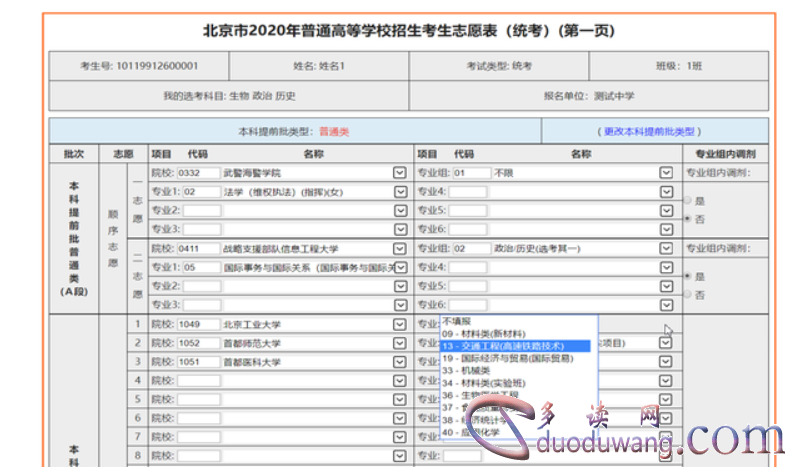Select 否 for 战略支援部队信息工程大学 专业组内调剂

point(687,294)
